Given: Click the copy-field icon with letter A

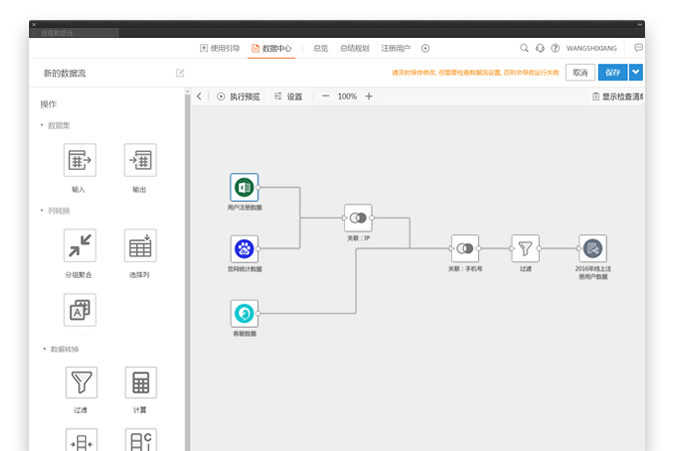Looking at the screenshot, I should pyautogui.click(x=80, y=310).
